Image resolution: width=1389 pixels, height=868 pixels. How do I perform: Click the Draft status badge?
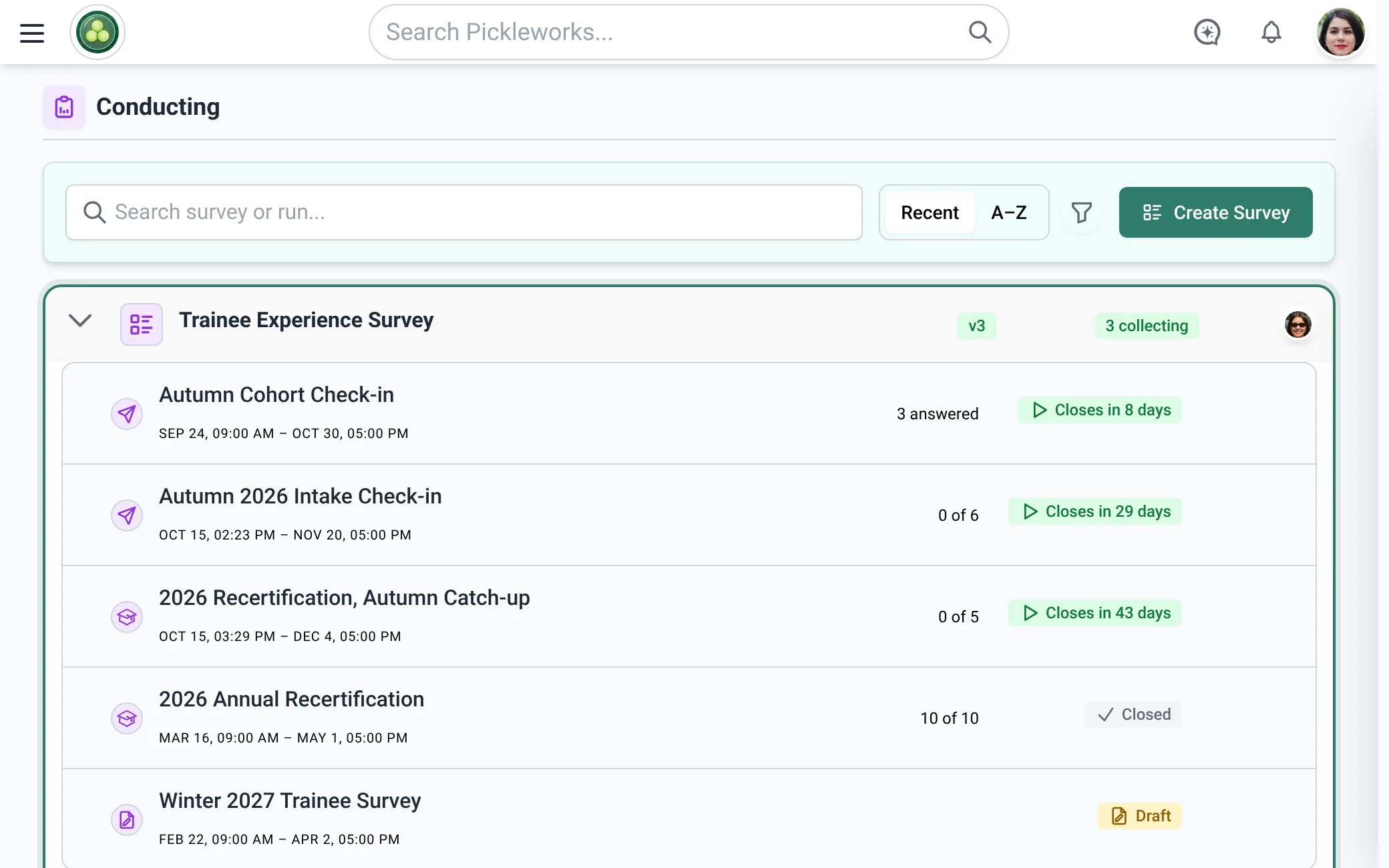point(1139,816)
